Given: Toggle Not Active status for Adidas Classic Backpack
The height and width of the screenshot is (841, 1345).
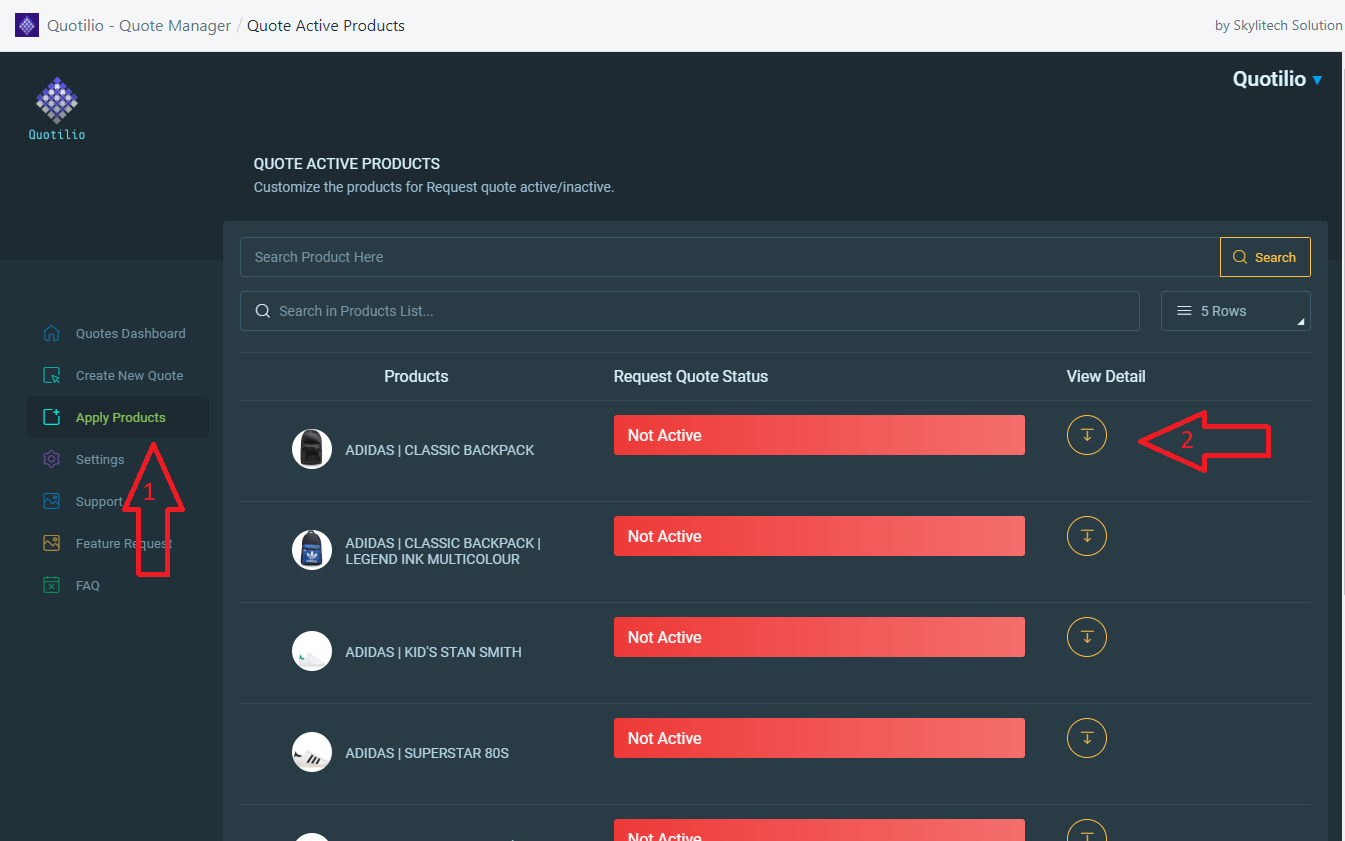Looking at the screenshot, I should point(819,435).
